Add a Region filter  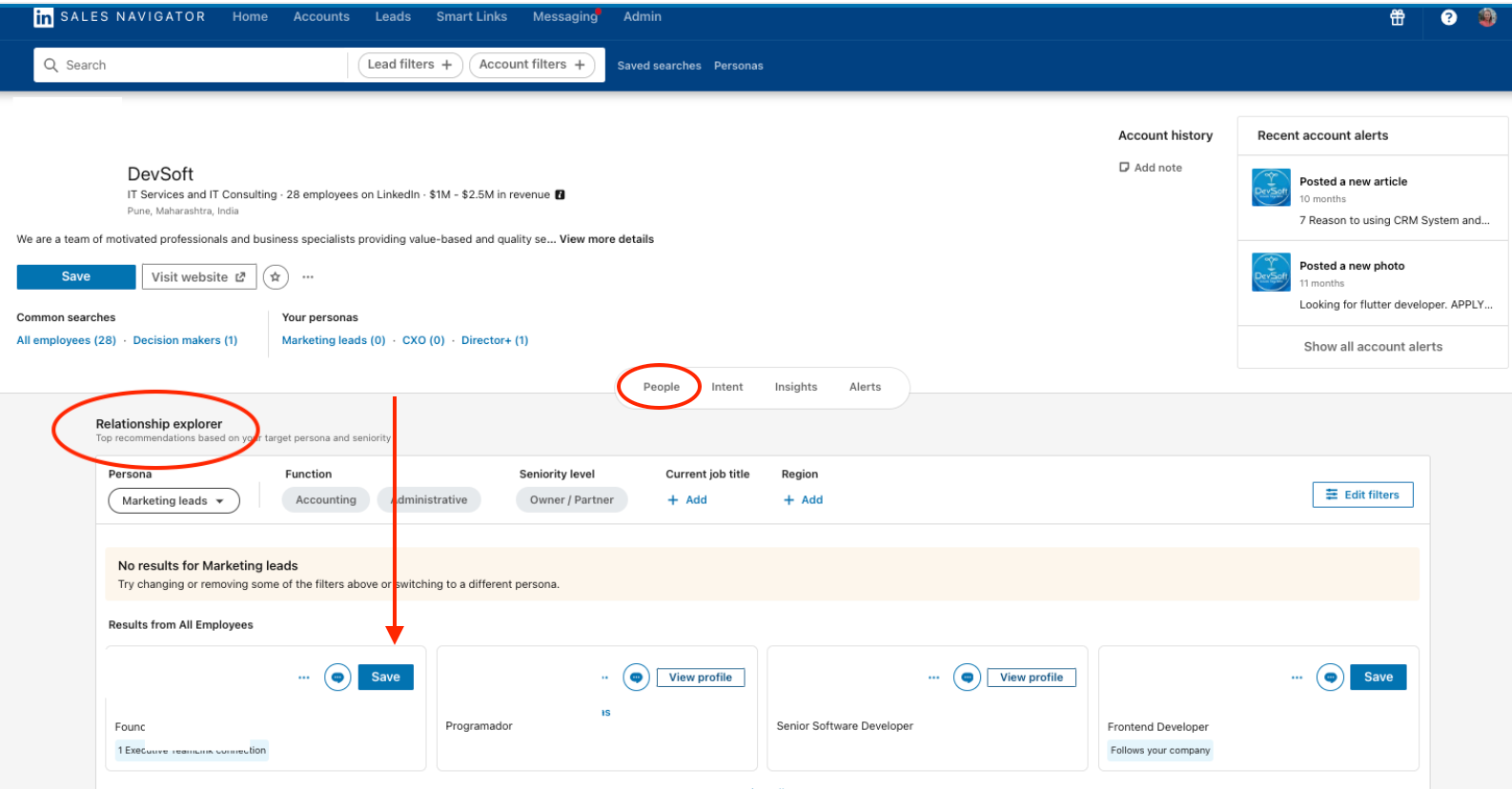tap(803, 500)
